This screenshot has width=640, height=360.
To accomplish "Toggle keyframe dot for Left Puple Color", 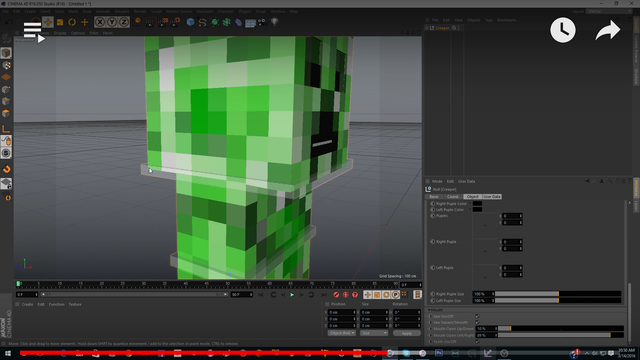I will pyautogui.click(x=433, y=210).
